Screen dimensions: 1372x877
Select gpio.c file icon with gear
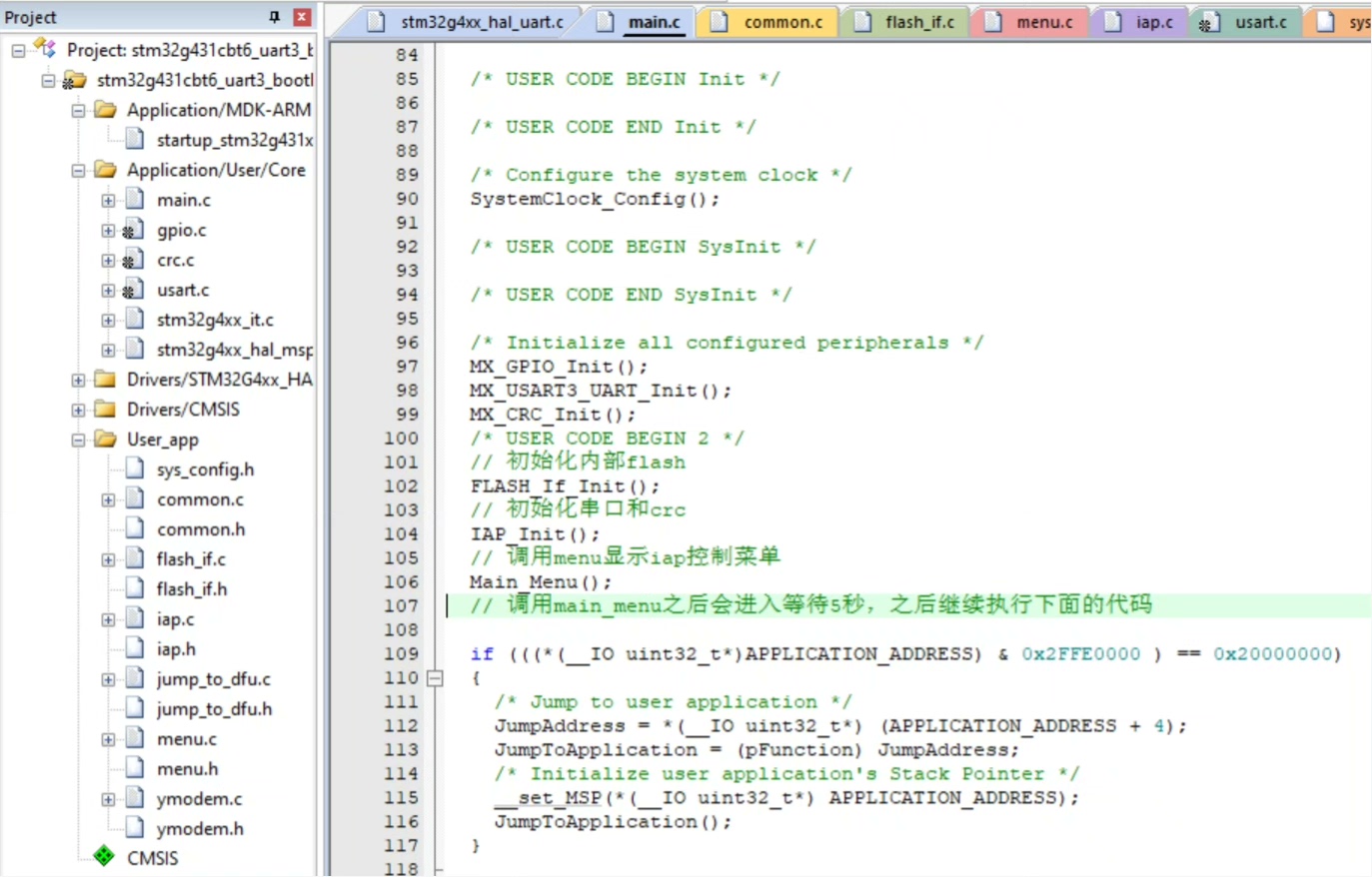133,230
